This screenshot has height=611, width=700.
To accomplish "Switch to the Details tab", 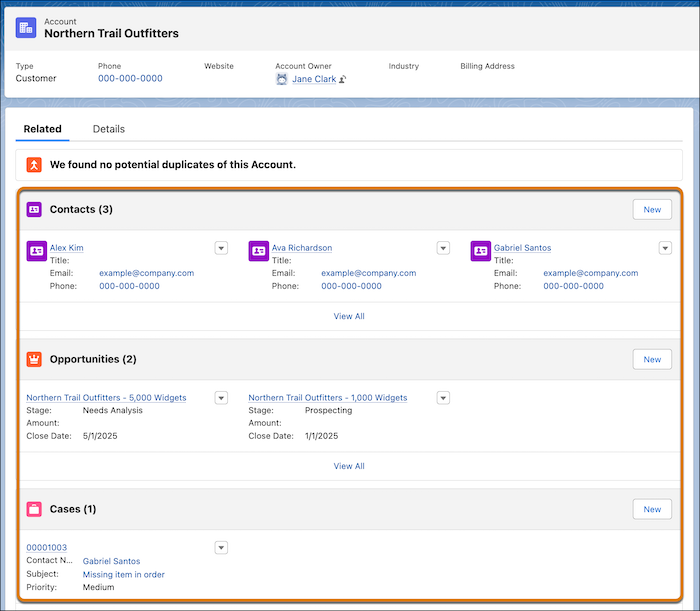I will 108,129.
